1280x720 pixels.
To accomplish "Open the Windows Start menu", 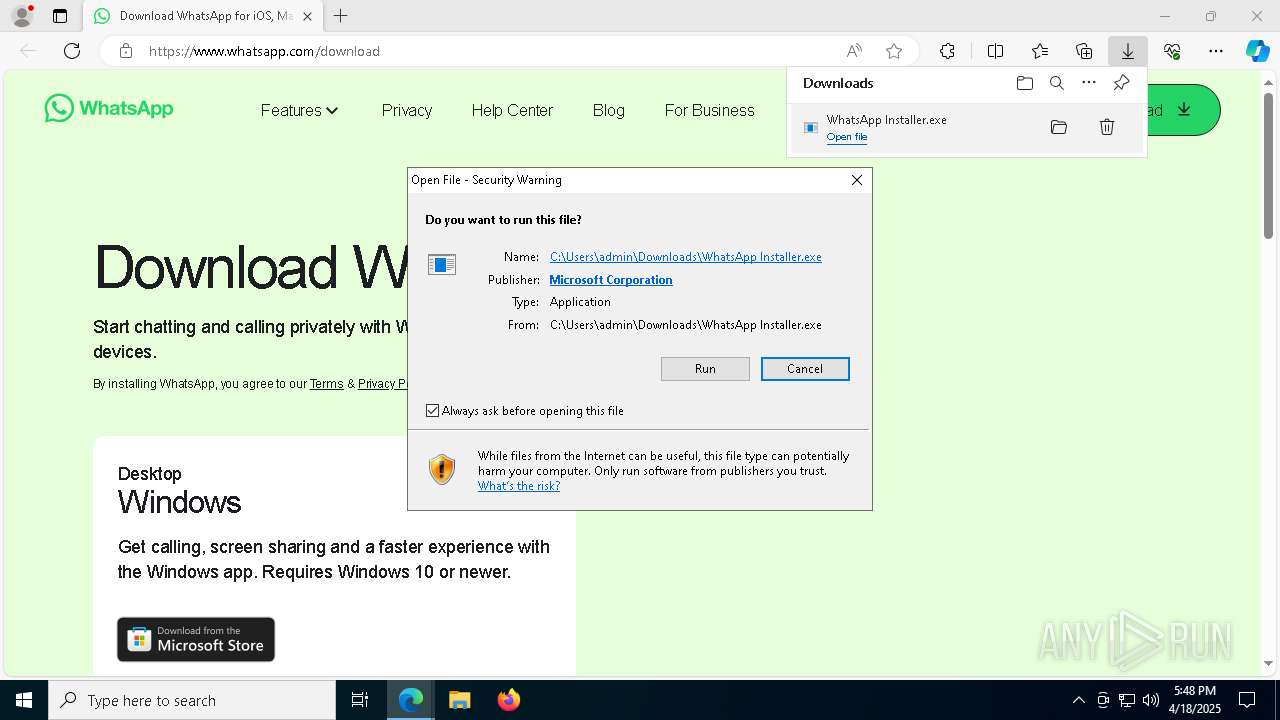I will point(24,700).
